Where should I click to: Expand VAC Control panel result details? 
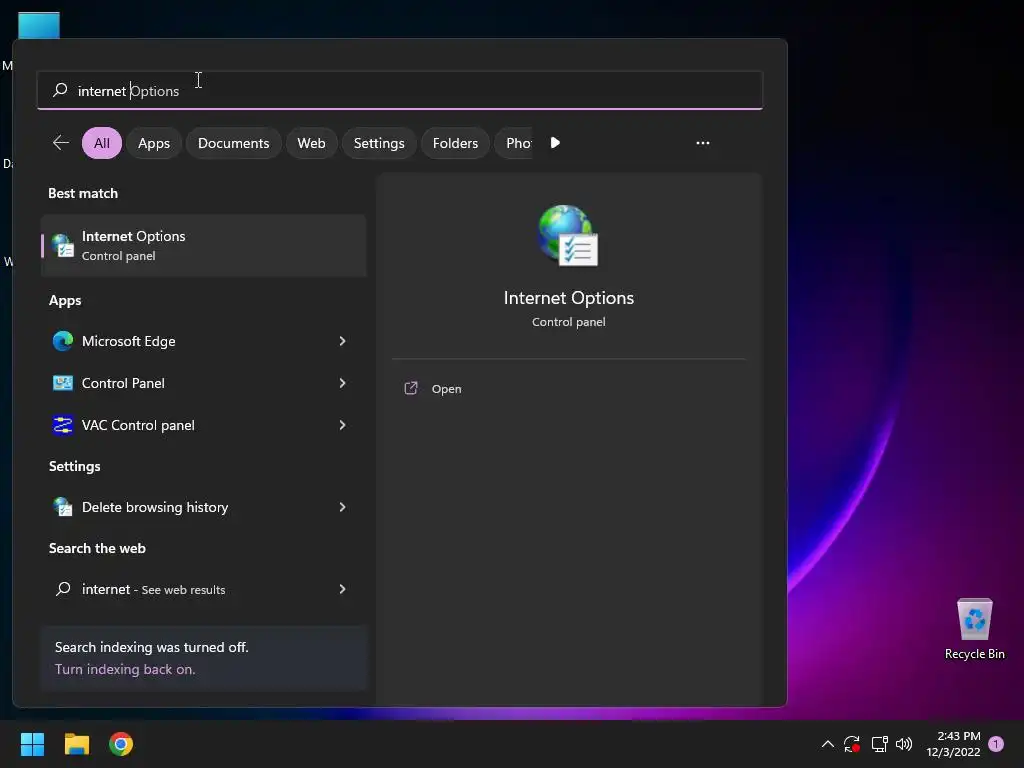tap(342, 425)
